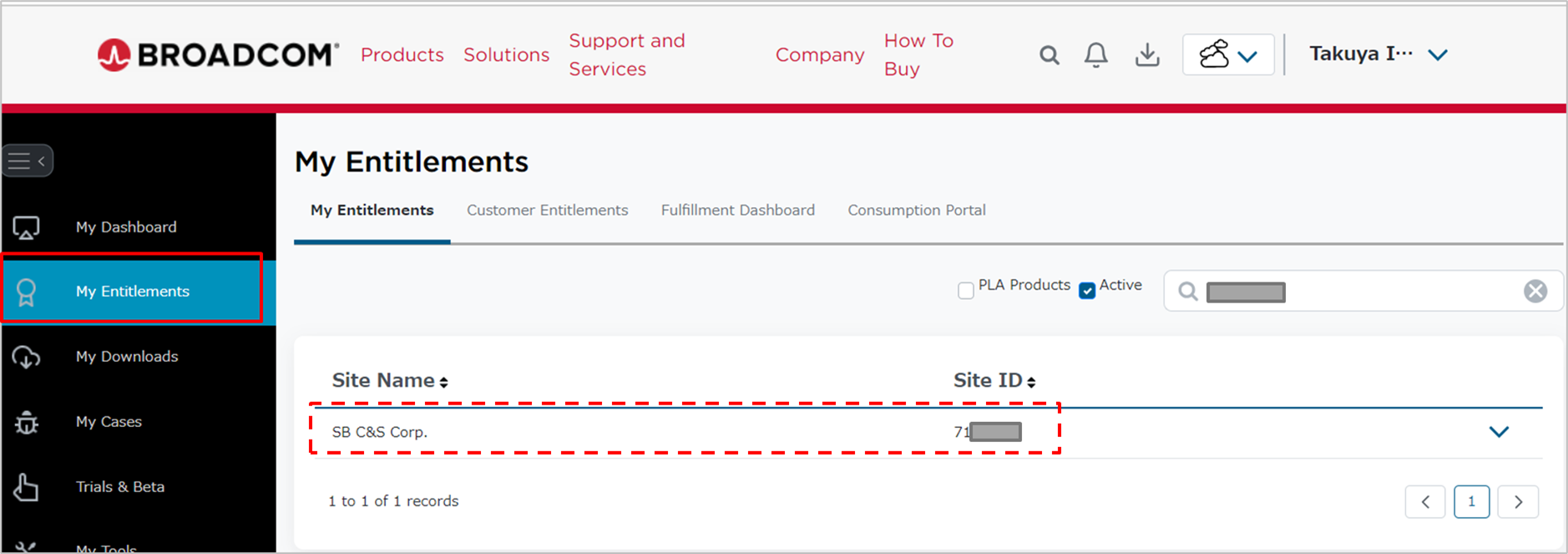Click the My Dashboard monitor icon

26,227
